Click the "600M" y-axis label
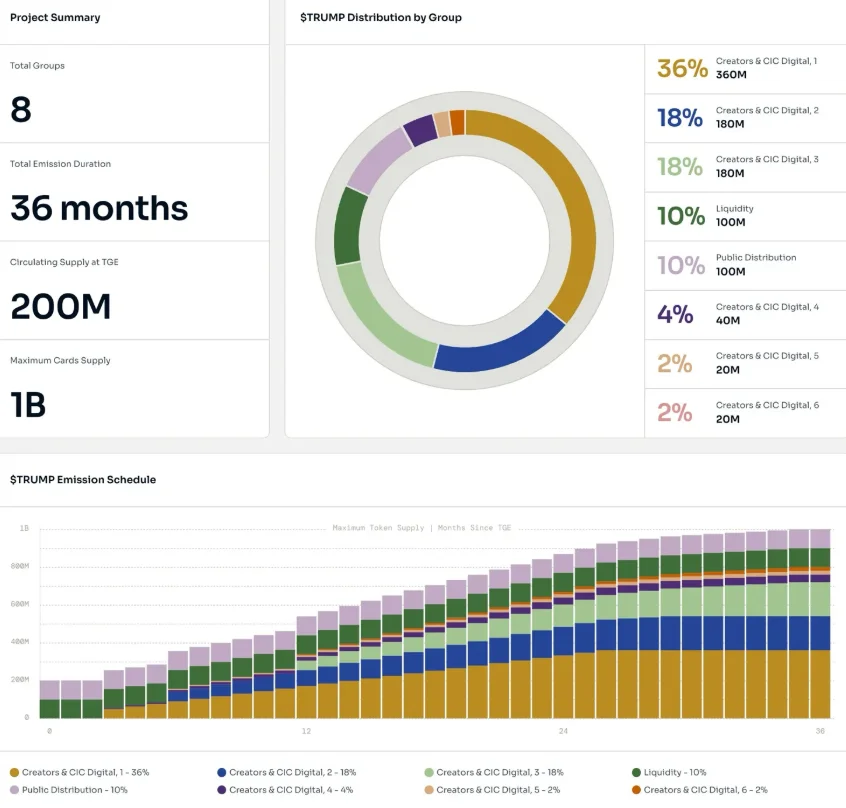Image resolution: width=846 pixels, height=808 pixels. pyautogui.click(x=19, y=604)
